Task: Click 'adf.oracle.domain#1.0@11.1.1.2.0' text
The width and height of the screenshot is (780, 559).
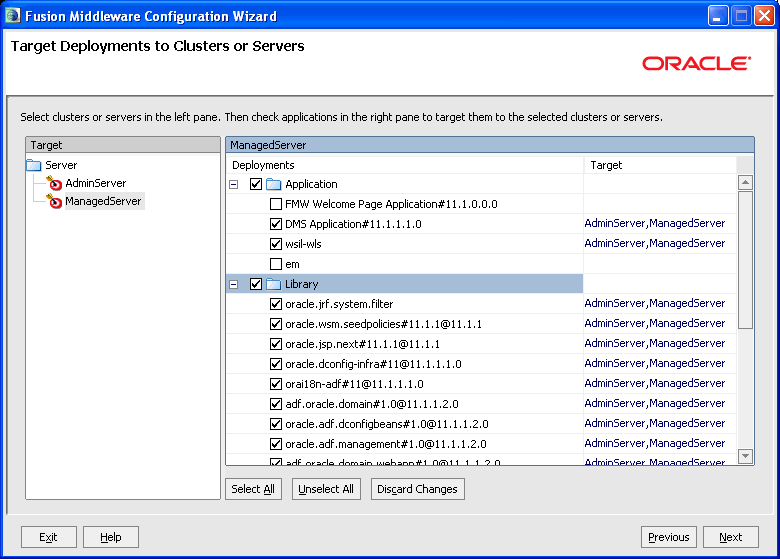Action: tap(372, 404)
